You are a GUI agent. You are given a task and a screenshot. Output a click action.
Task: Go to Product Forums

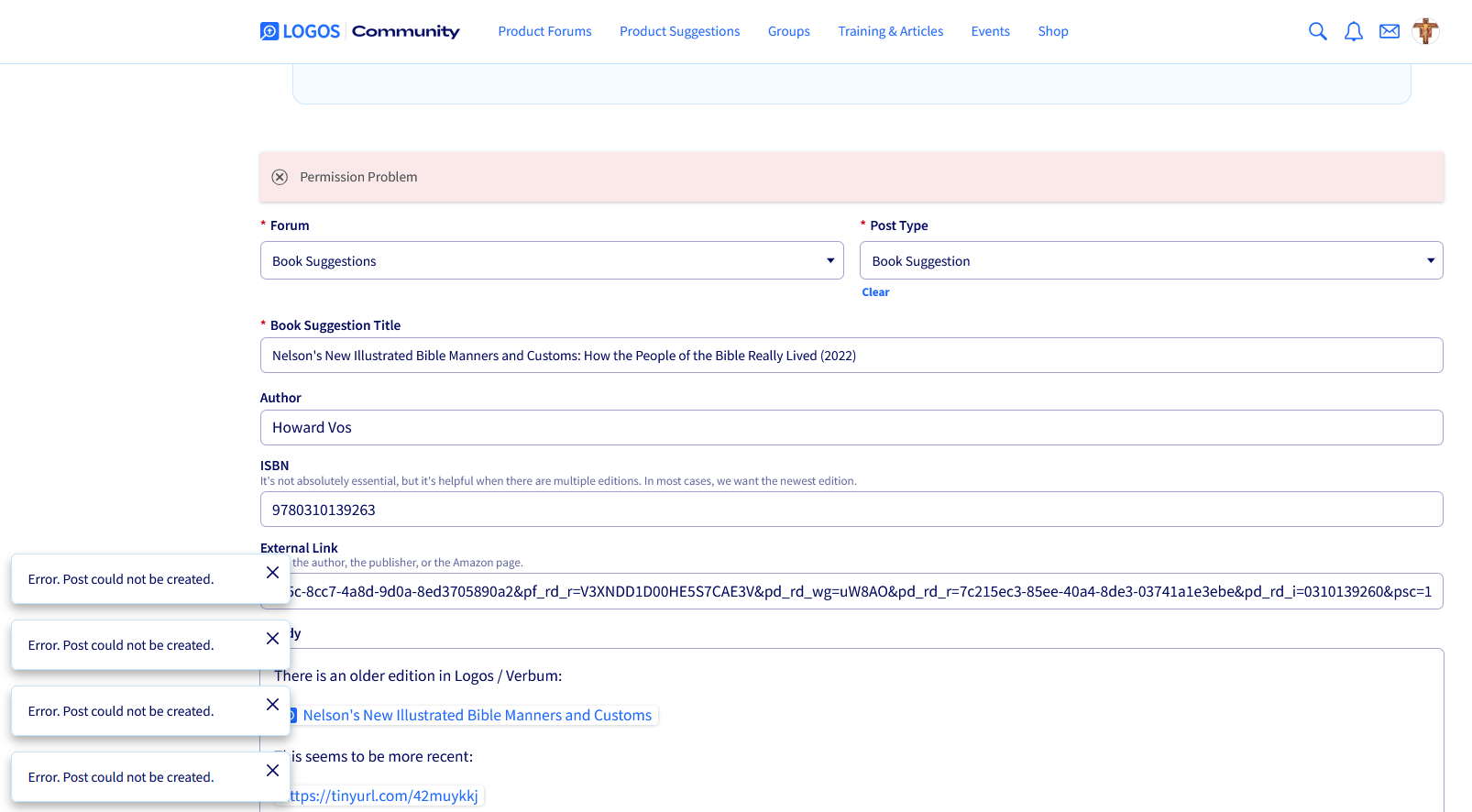point(544,31)
